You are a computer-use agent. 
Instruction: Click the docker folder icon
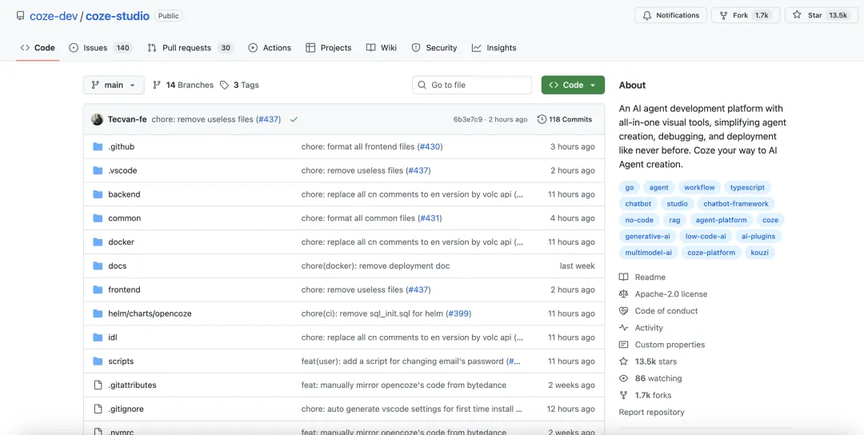98,242
